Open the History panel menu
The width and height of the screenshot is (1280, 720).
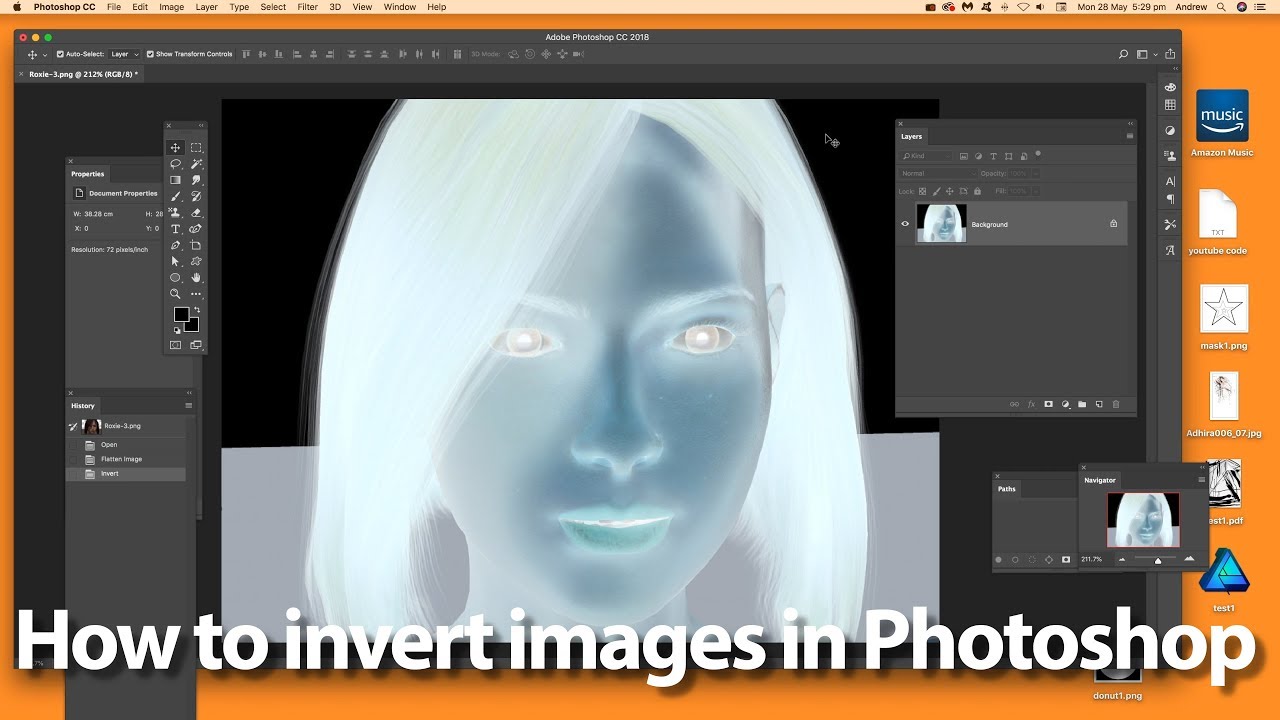(x=188, y=406)
